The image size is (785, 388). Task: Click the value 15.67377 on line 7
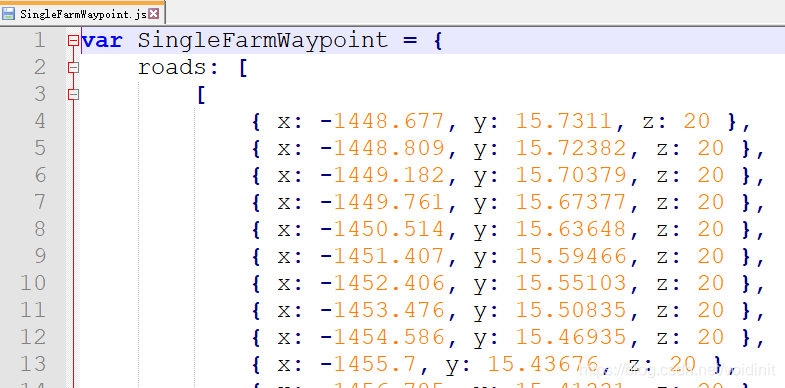pos(571,203)
